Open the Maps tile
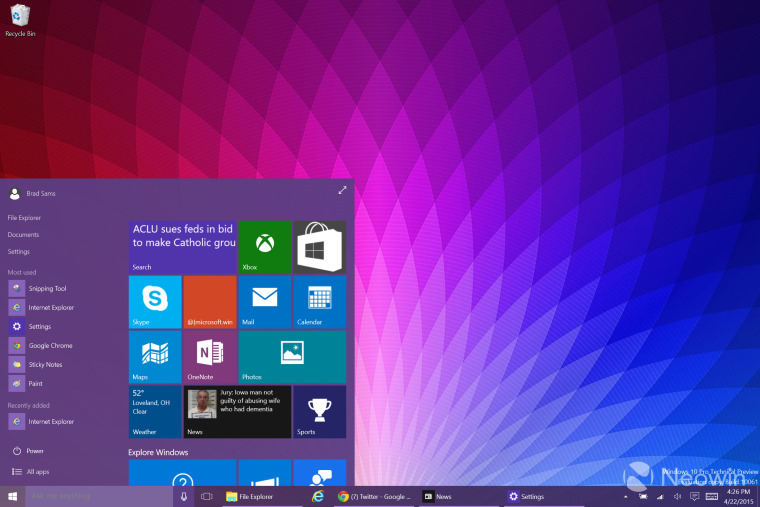Screen dimensions: 760x507 (155, 357)
